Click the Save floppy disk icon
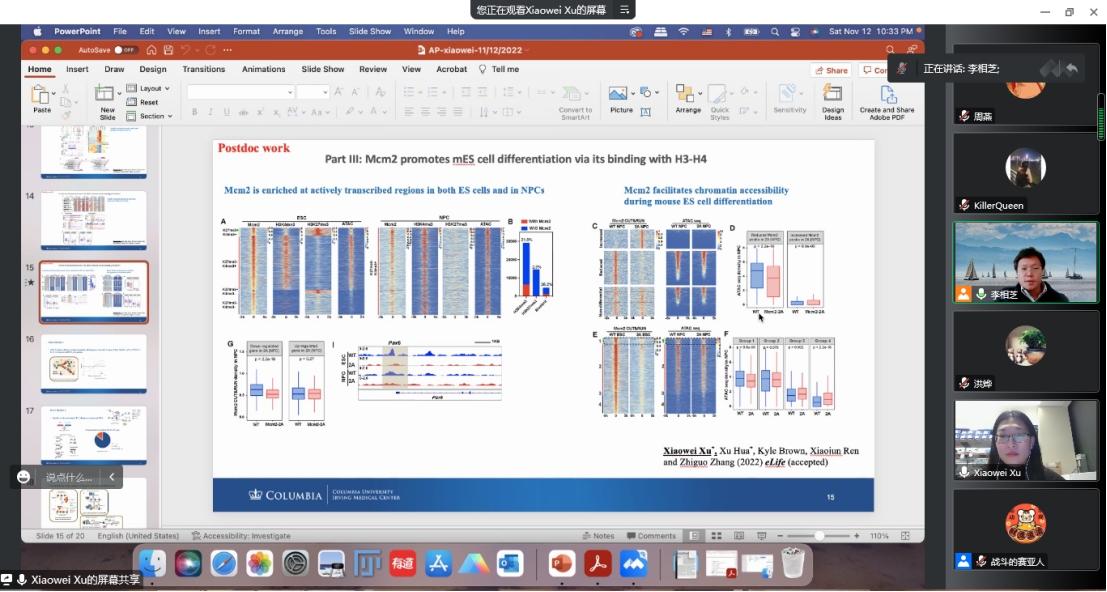Image resolution: width=1107 pixels, height=592 pixels. (169, 50)
